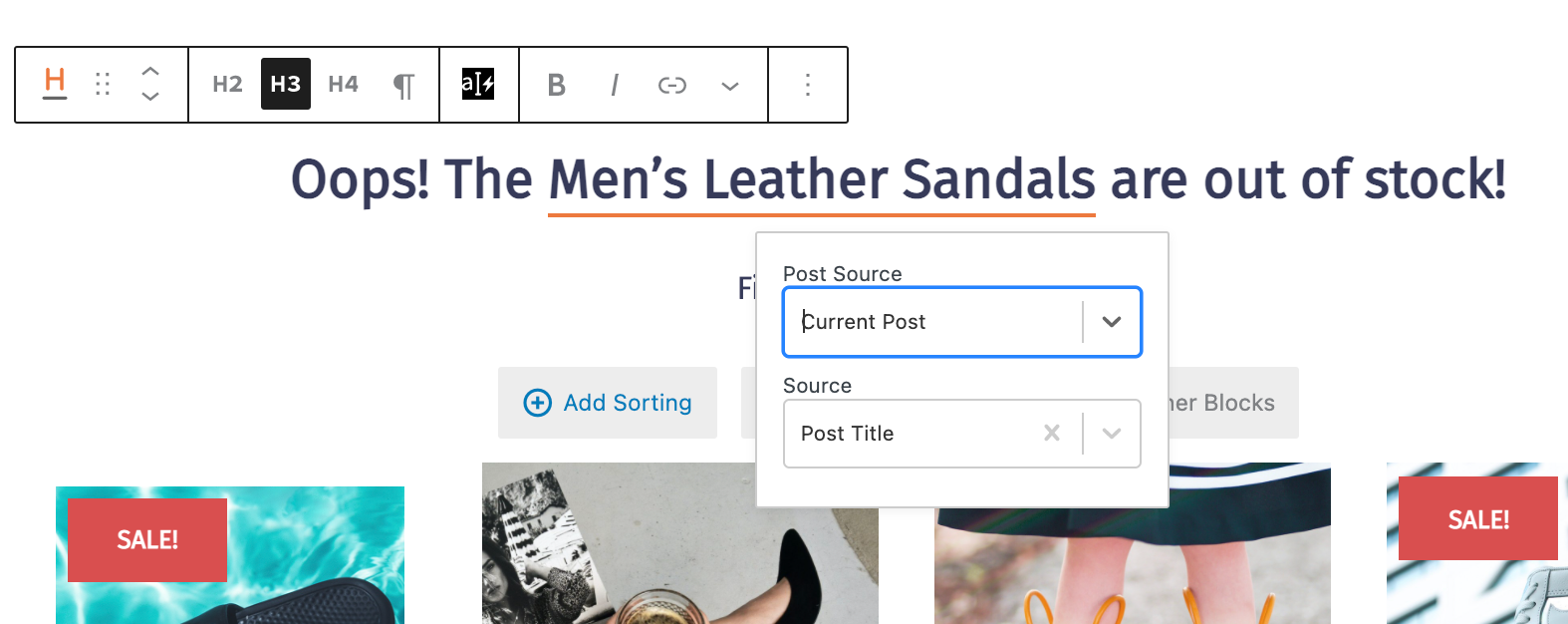
Task: Select the H3 heading level
Action: [x=286, y=85]
